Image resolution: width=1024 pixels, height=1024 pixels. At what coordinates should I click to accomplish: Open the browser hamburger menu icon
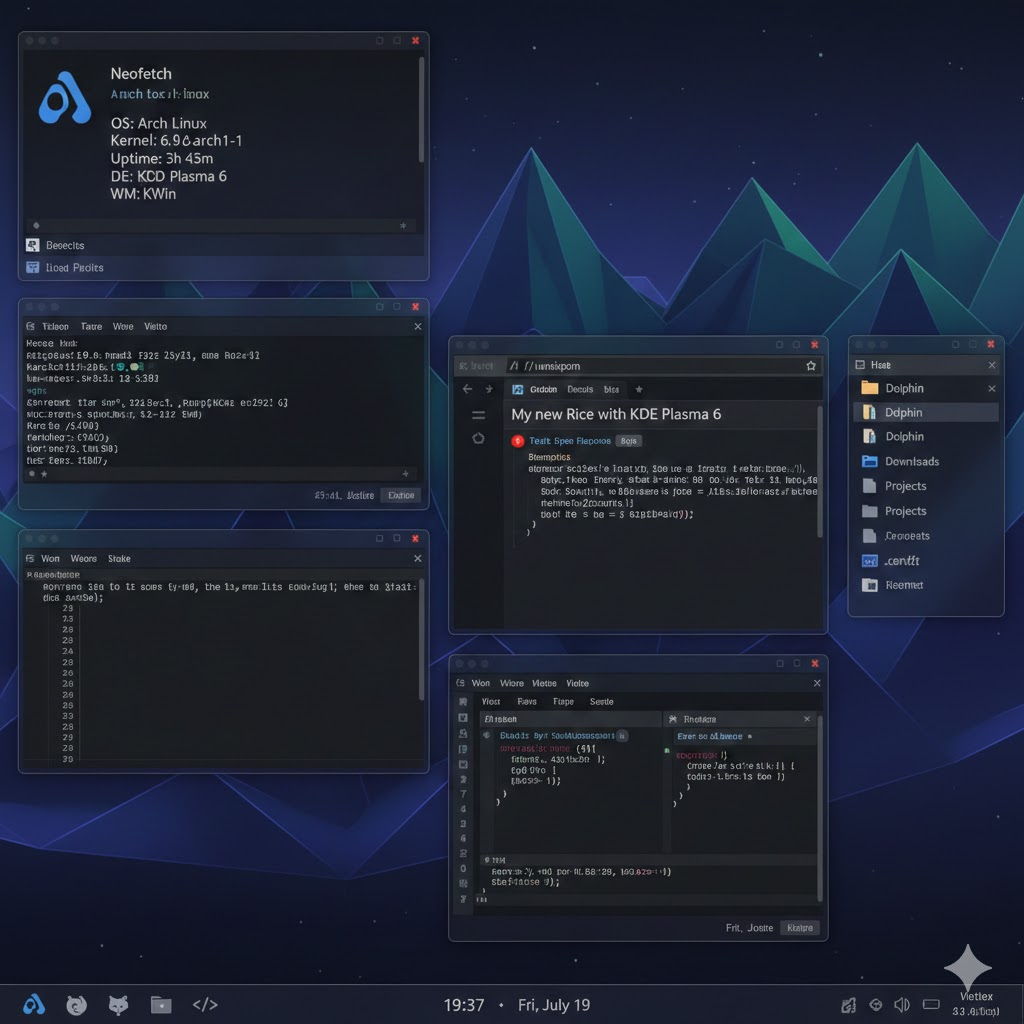click(478, 414)
